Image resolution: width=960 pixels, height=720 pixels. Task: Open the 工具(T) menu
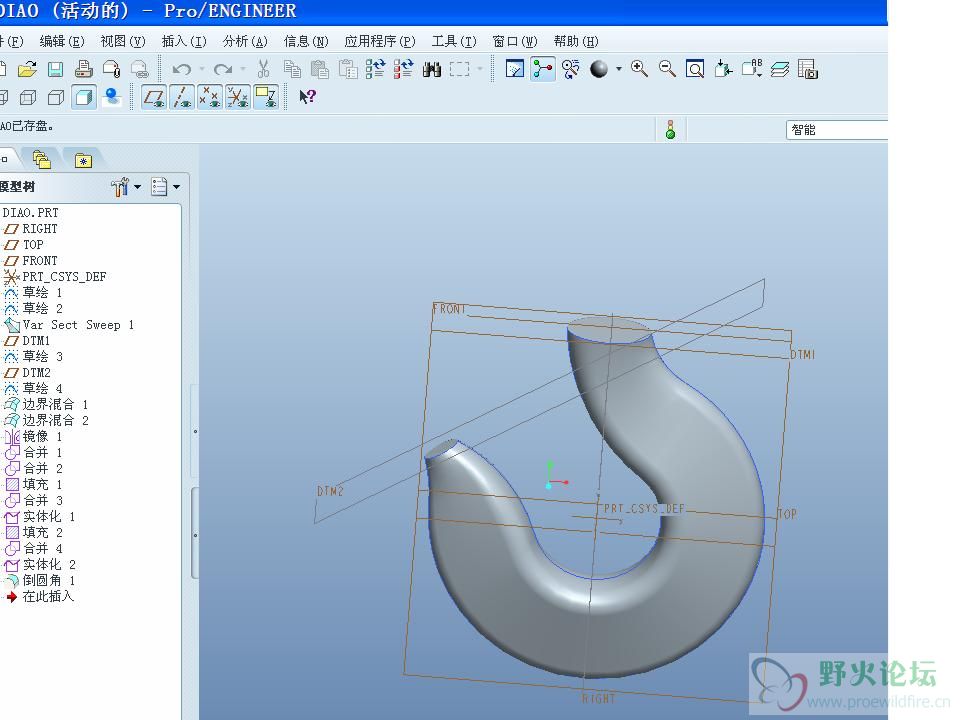(454, 41)
